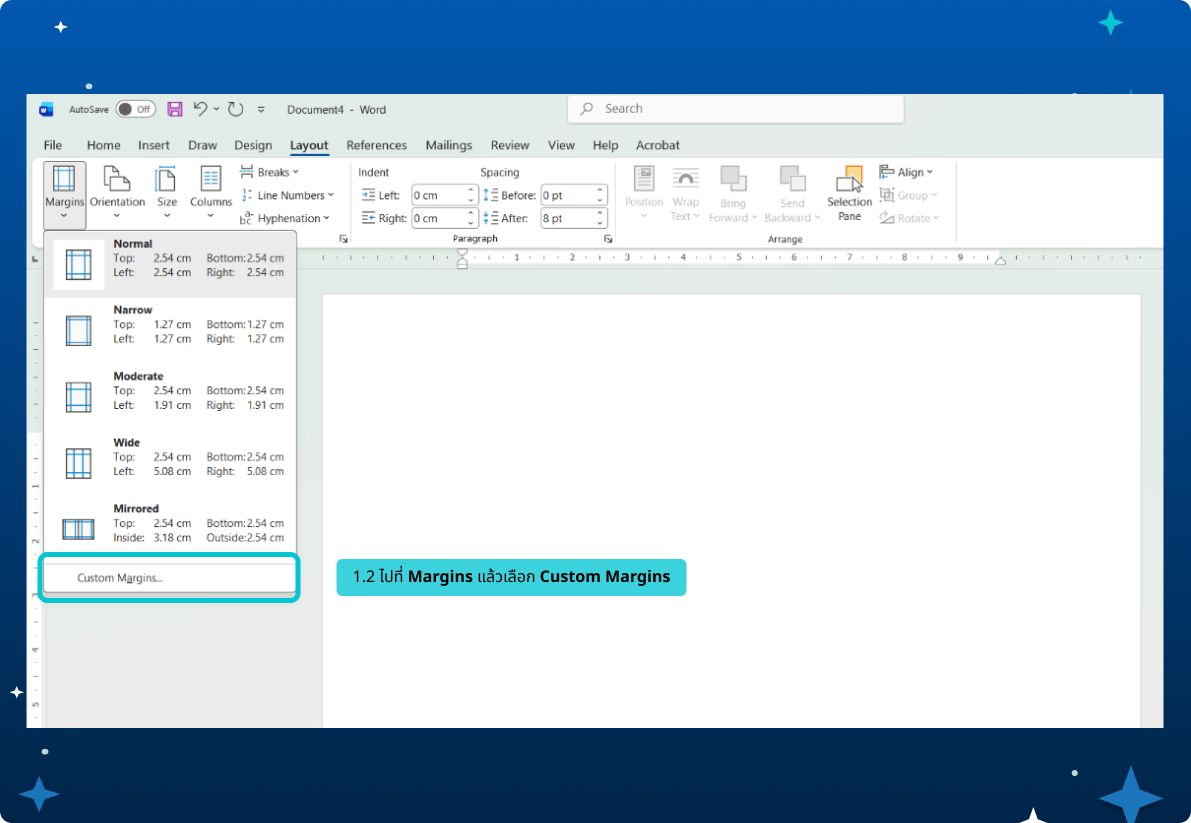Switch to the References tab

click(376, 145)
